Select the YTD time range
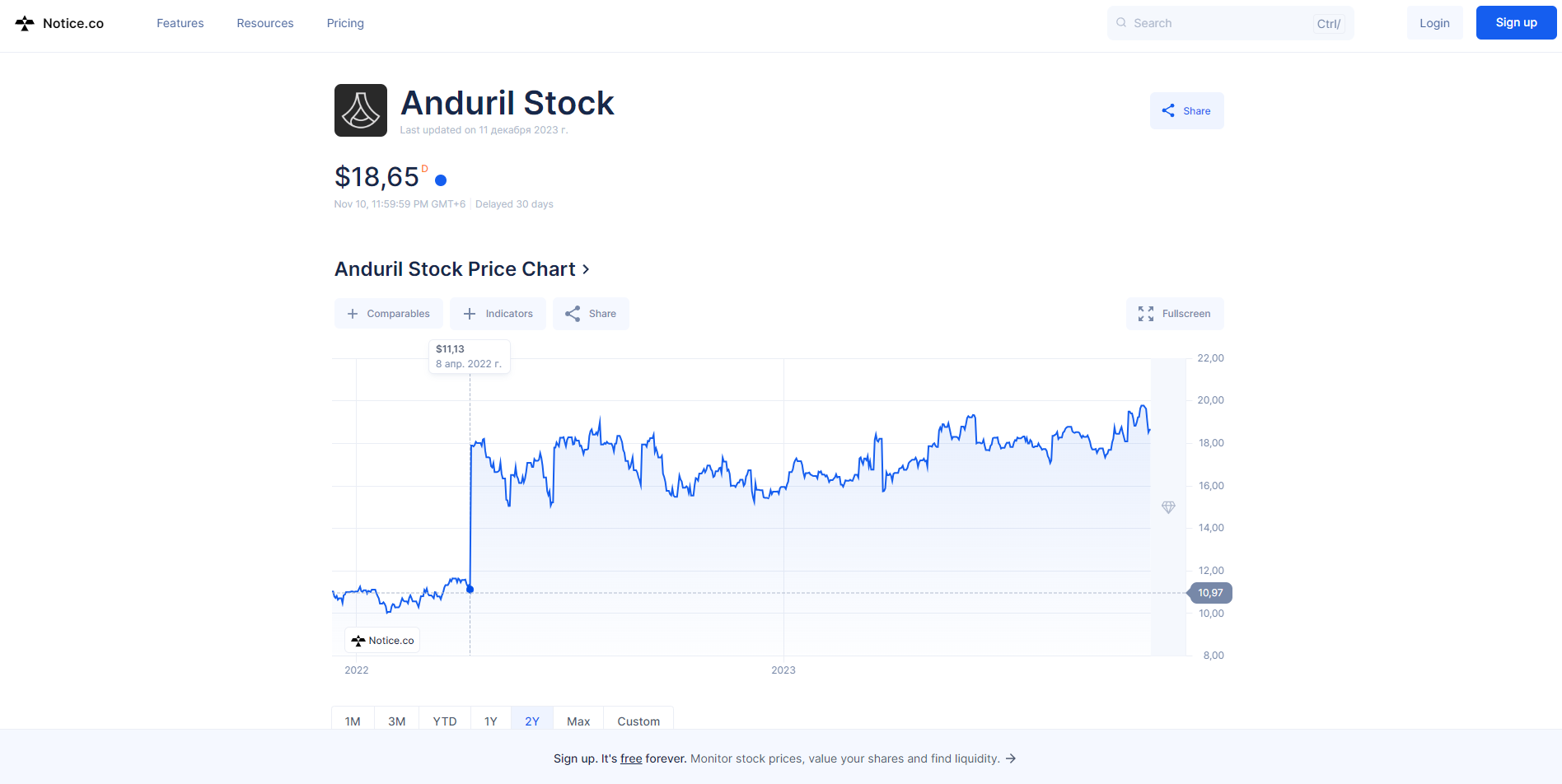The image size is (1562, 784). [445, 721]
